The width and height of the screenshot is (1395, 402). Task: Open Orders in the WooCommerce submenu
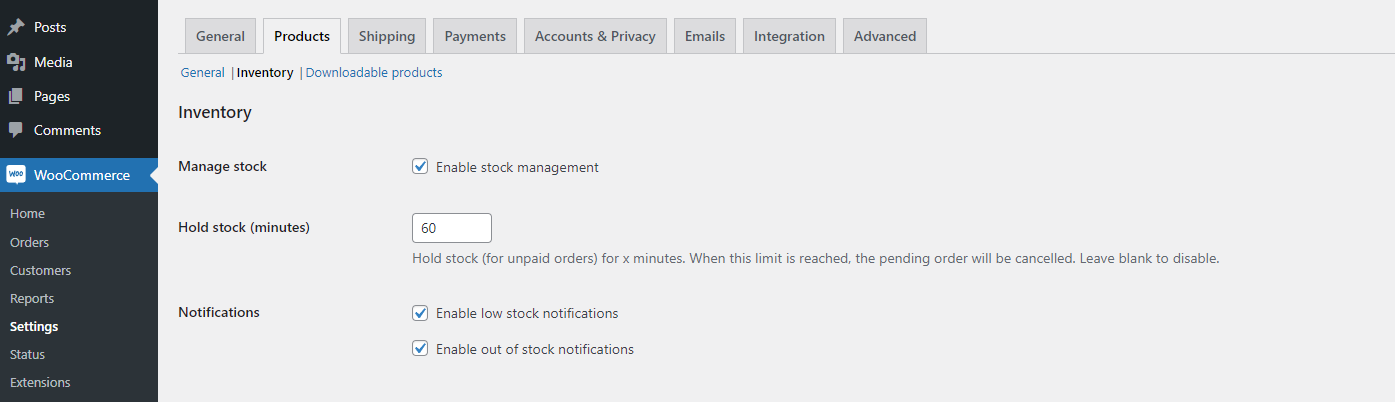(29, 242)
